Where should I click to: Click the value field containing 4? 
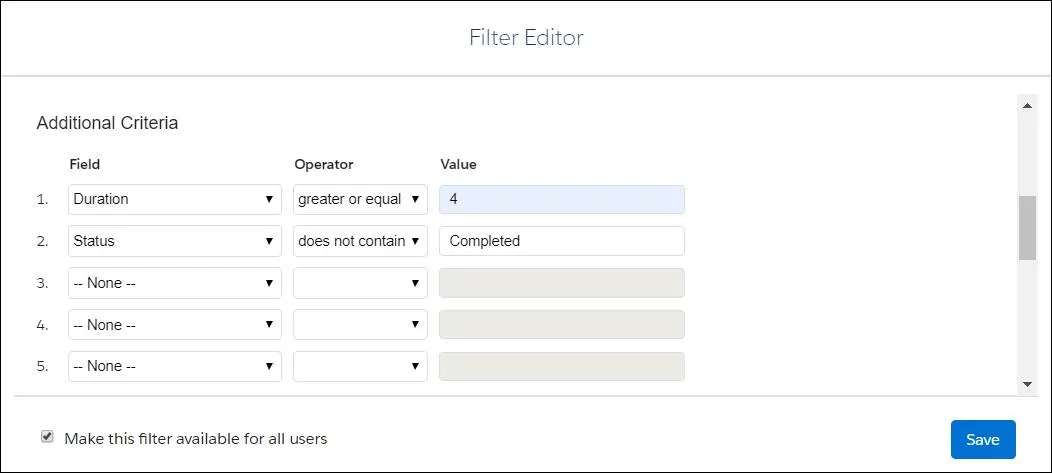pos(561,199)
